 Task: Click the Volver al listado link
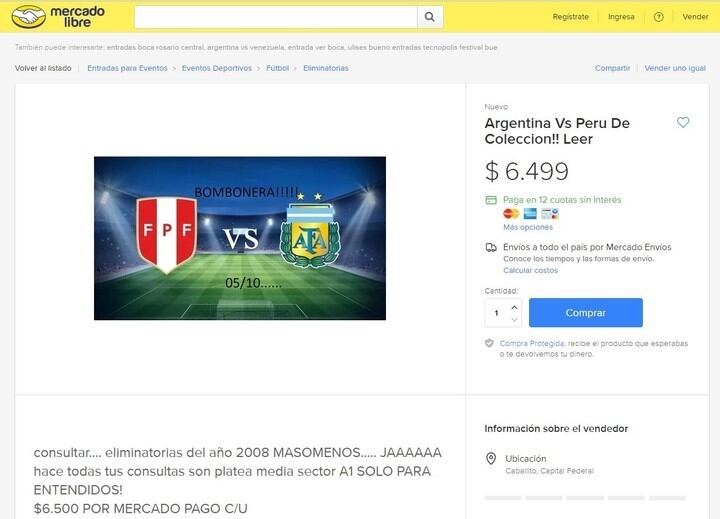coord(43,68)
